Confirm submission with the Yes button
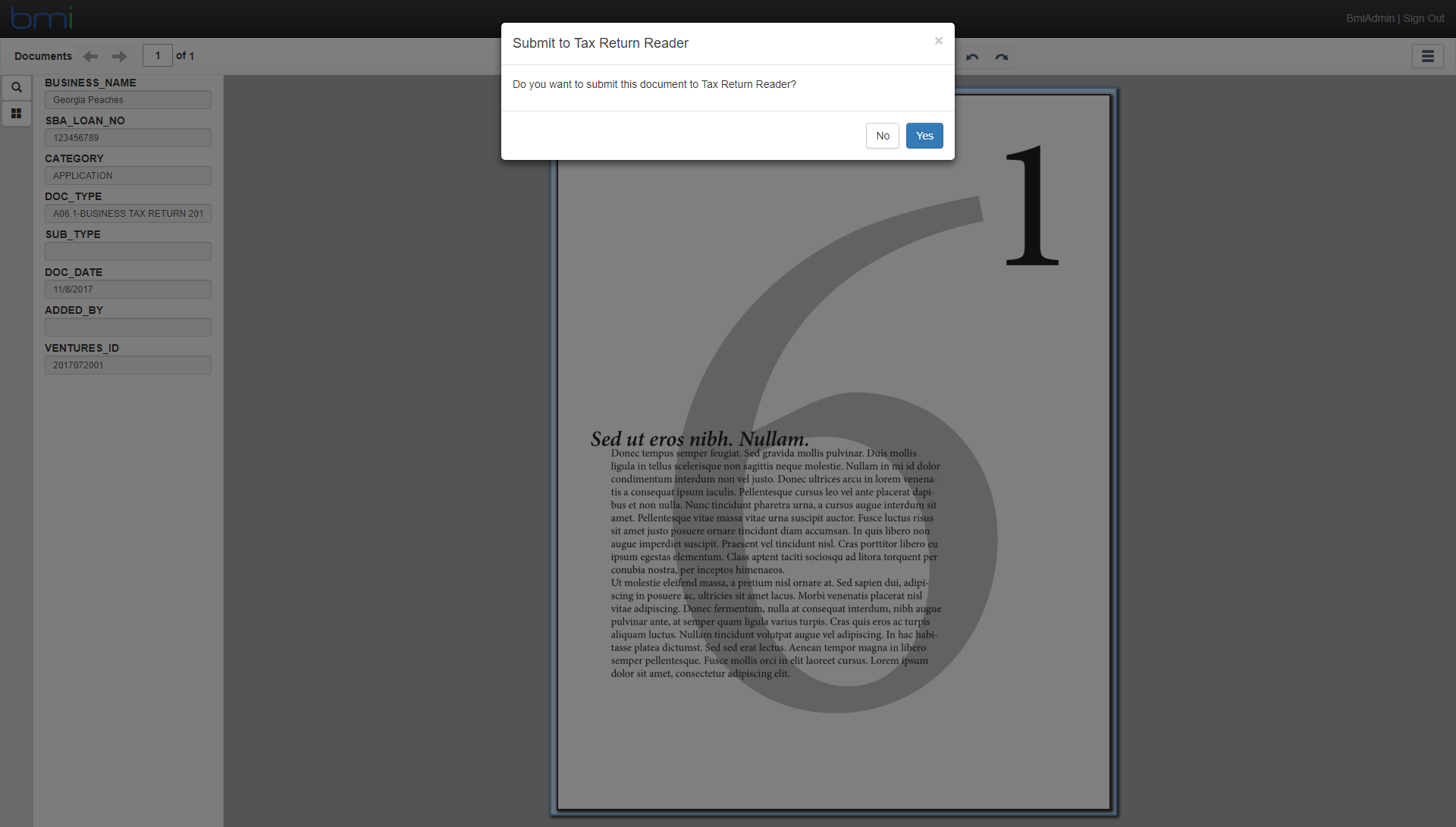The image size is (1456, 827). (924, 136)
